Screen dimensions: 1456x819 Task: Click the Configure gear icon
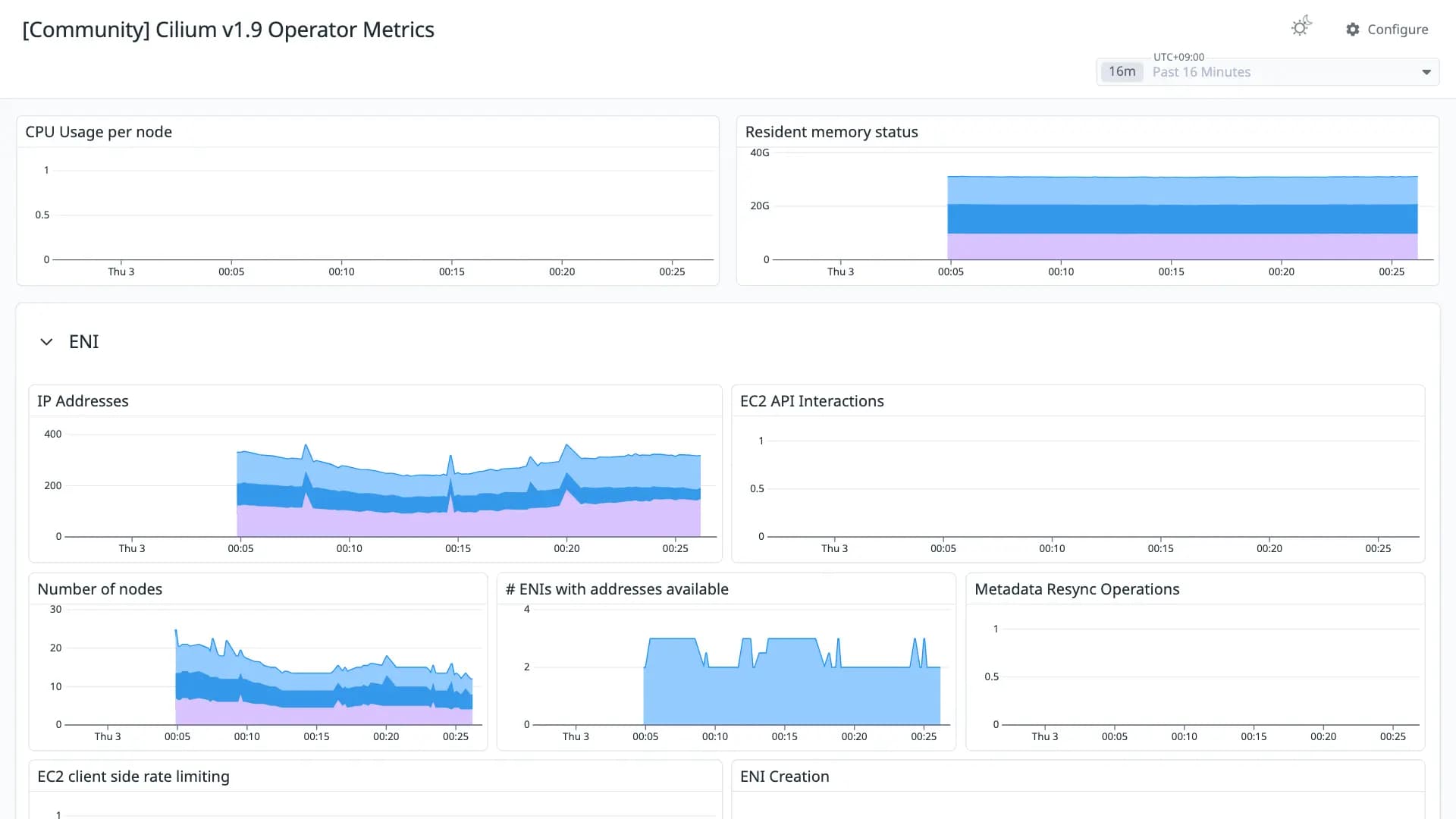1353,30
